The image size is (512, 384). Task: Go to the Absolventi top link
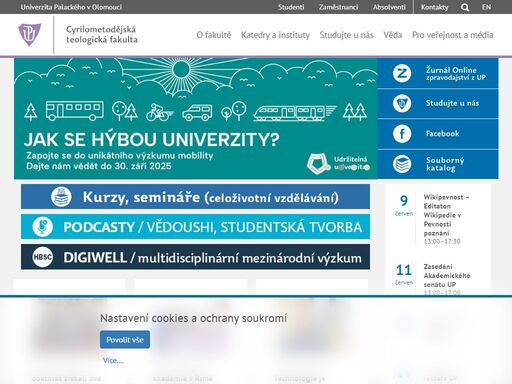[389, 7]
